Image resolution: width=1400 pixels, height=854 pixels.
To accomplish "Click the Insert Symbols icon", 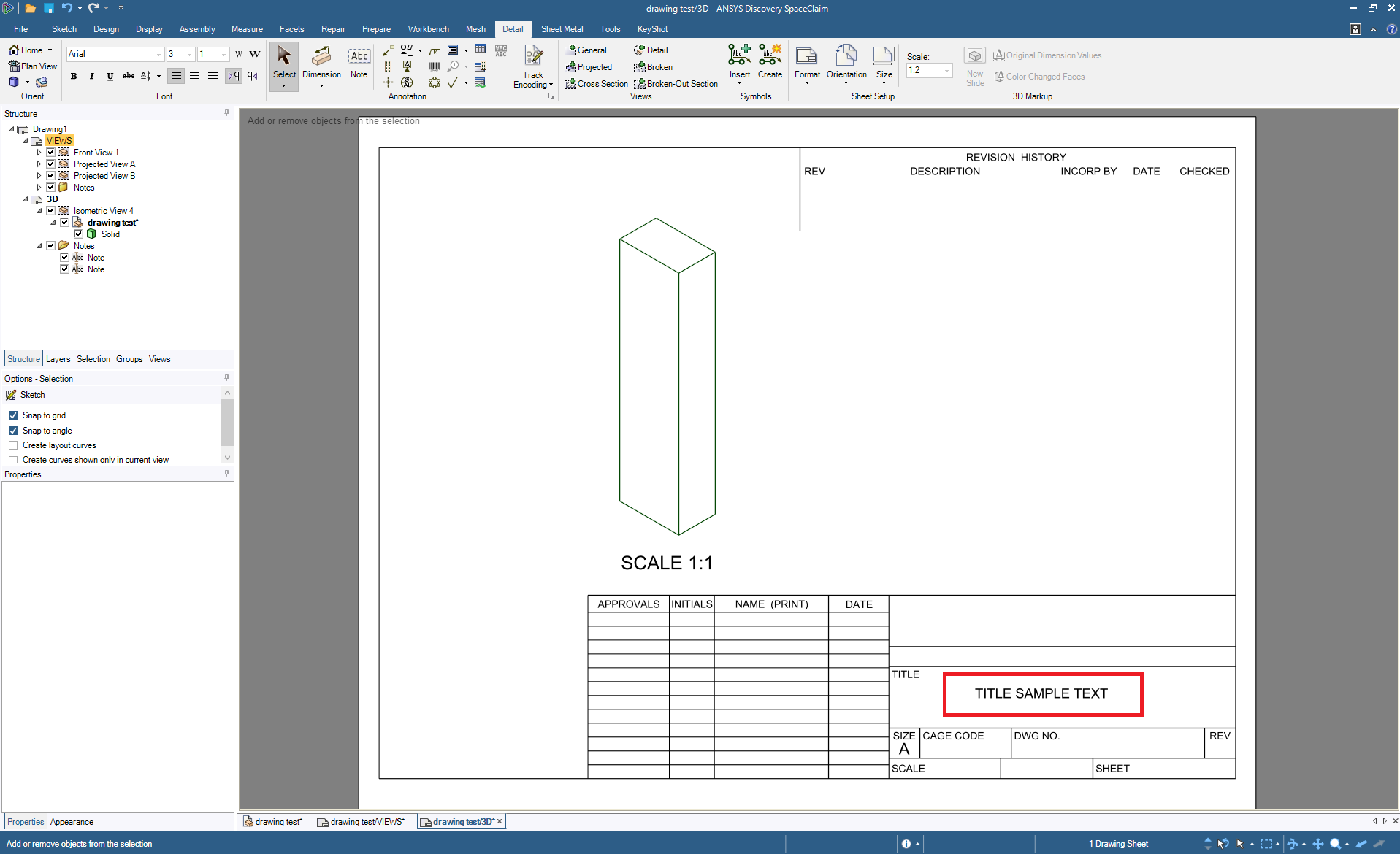I will [x=739, y=61].
